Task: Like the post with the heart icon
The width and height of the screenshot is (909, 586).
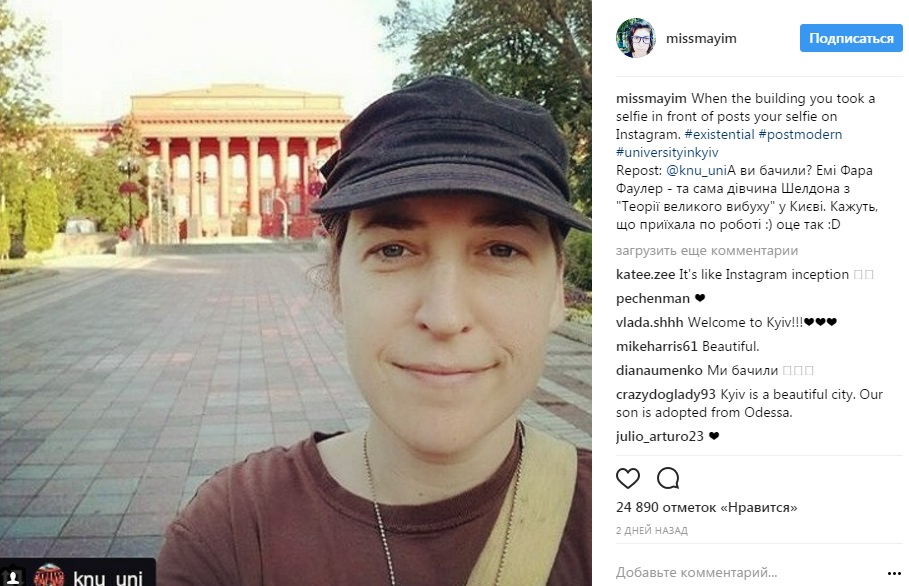Action: point(628,478)
